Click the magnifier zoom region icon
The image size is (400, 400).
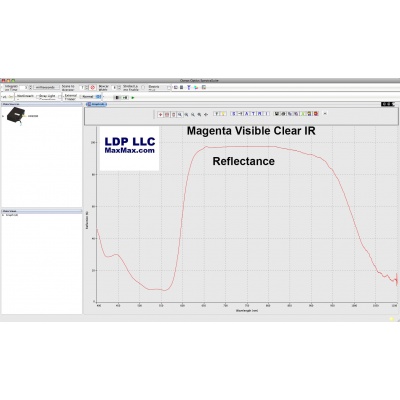tap(180, 114)
